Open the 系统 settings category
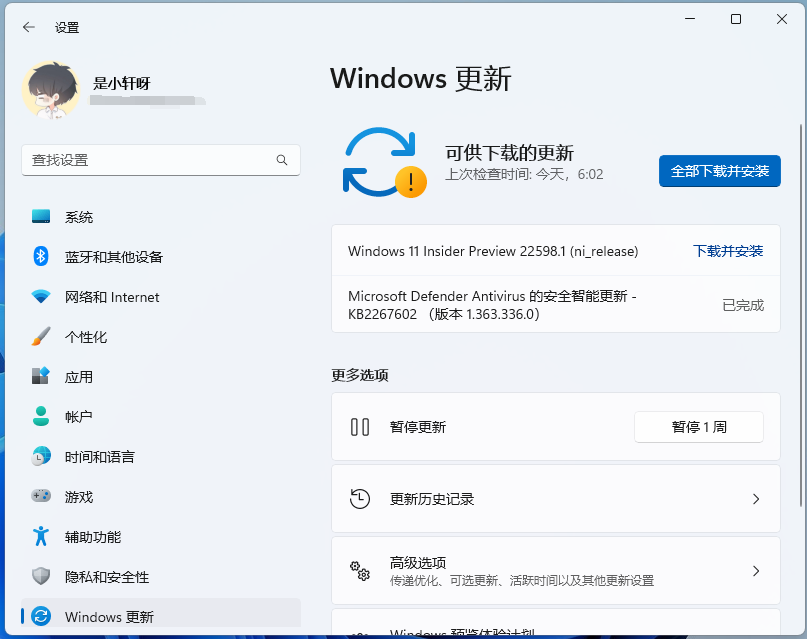Viewport: 807px width, 639px height. click(161, 217)
